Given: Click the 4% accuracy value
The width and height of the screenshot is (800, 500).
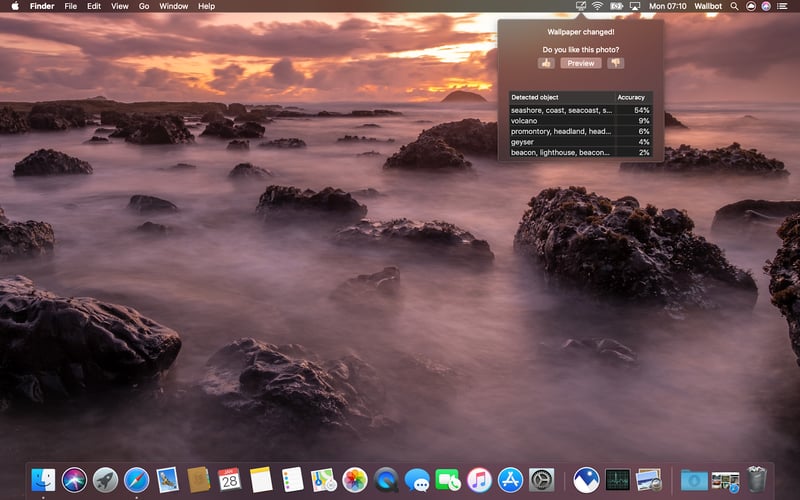Looking at the screenshot, I should [644, 142].
